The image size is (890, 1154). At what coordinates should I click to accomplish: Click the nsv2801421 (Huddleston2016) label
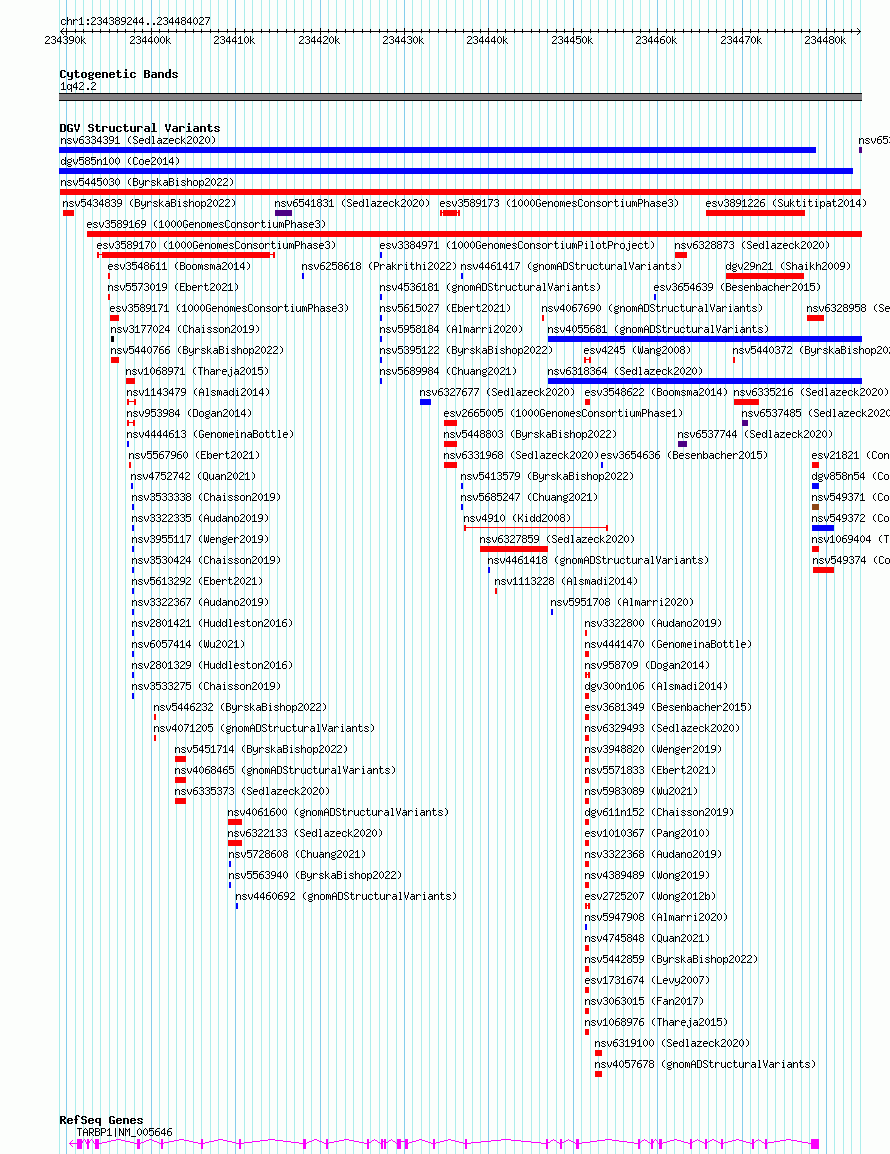pos(213,623)
